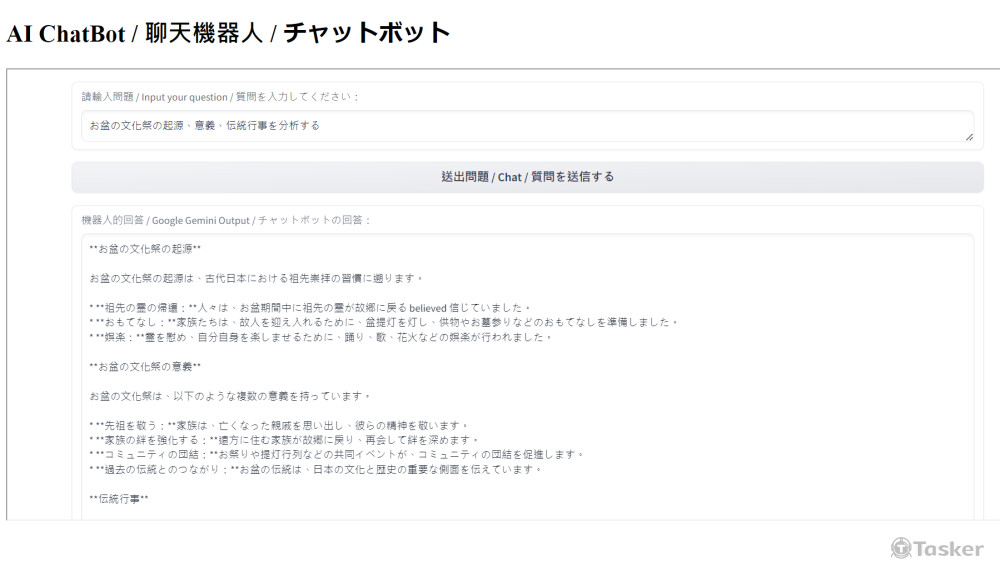This screenshot has width=1000, height=569.
Task: Click the Tasker logo icon
Action: coord(901,548)
